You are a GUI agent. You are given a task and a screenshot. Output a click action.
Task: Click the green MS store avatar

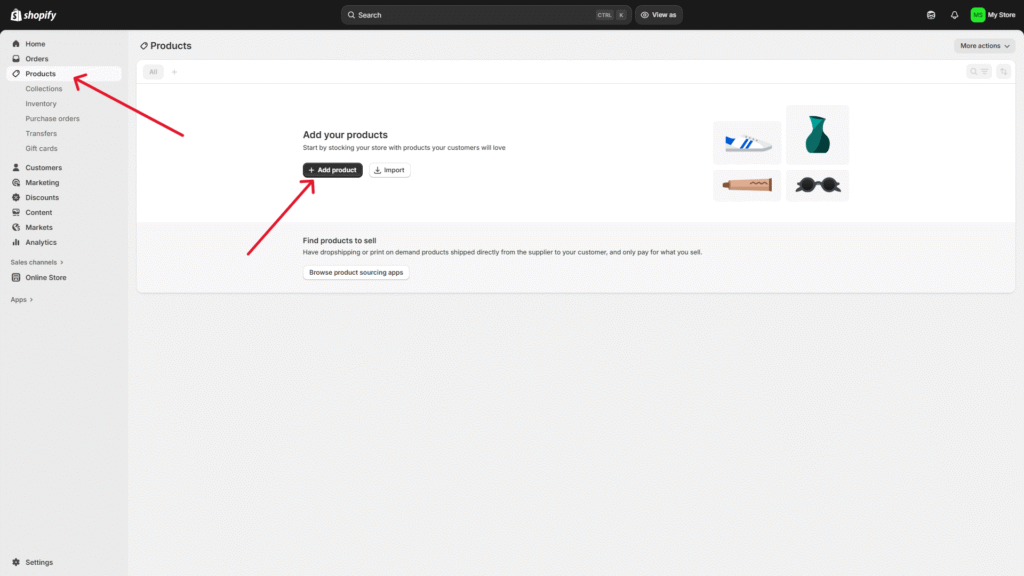[977, 15]
